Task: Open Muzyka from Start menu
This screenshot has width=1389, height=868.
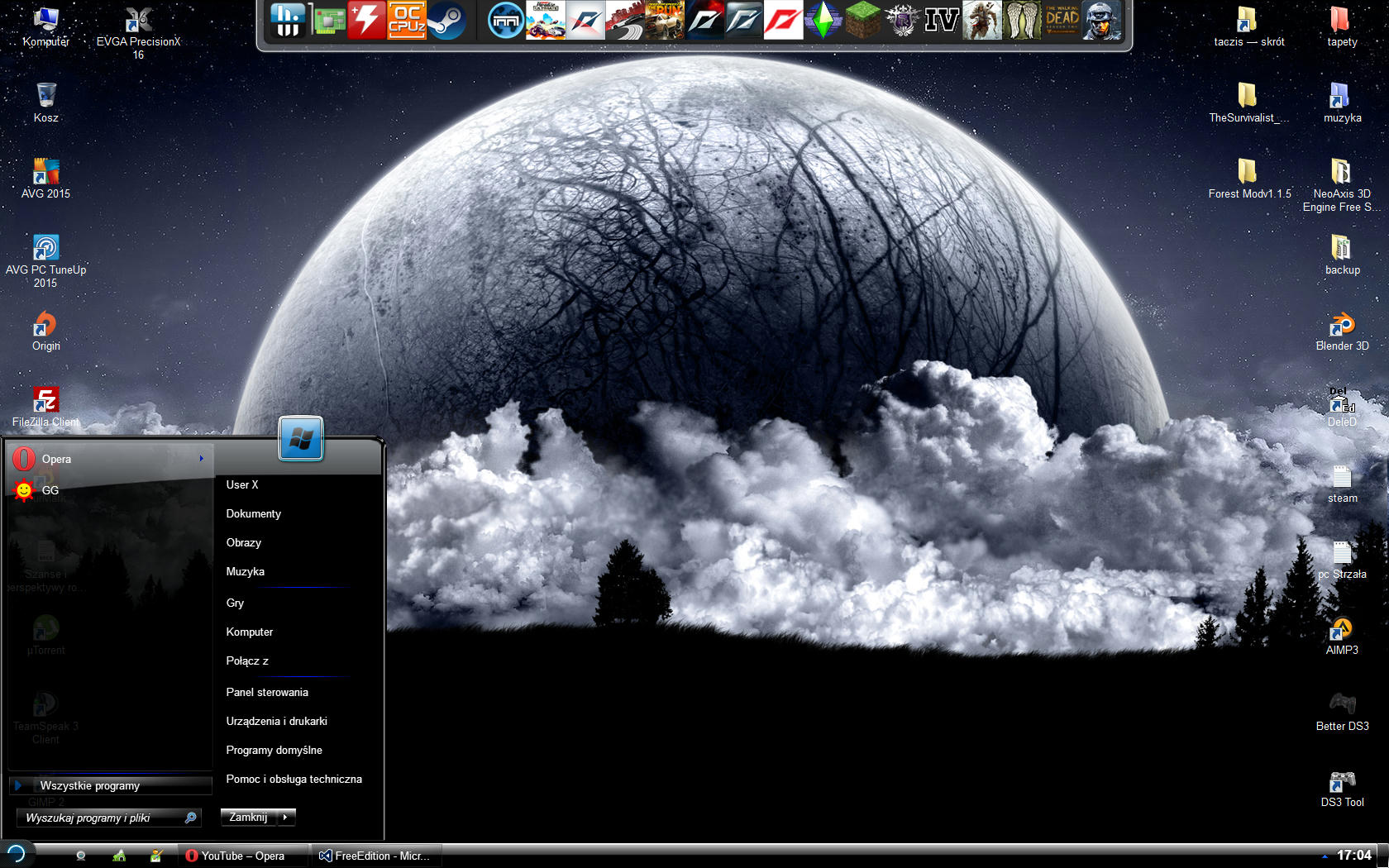Action: point(246,571)
